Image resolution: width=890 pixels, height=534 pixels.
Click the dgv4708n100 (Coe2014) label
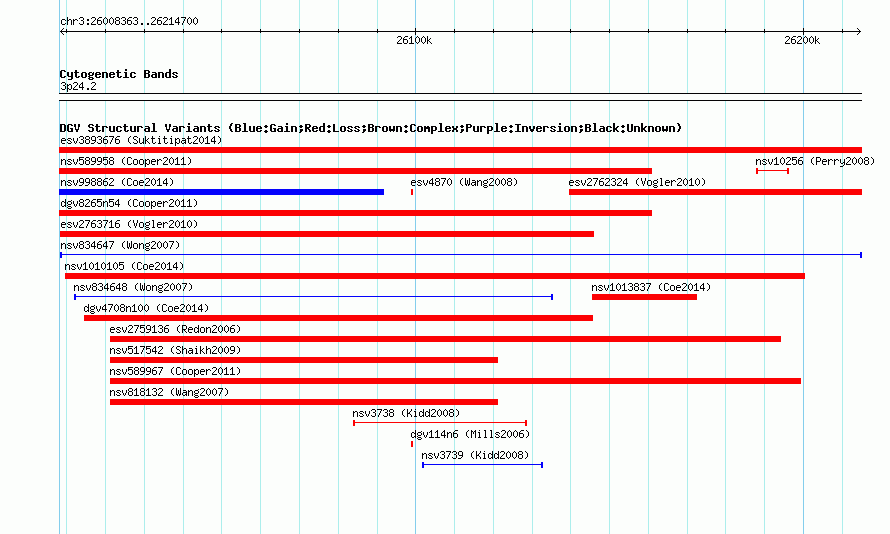pos(146,308)
